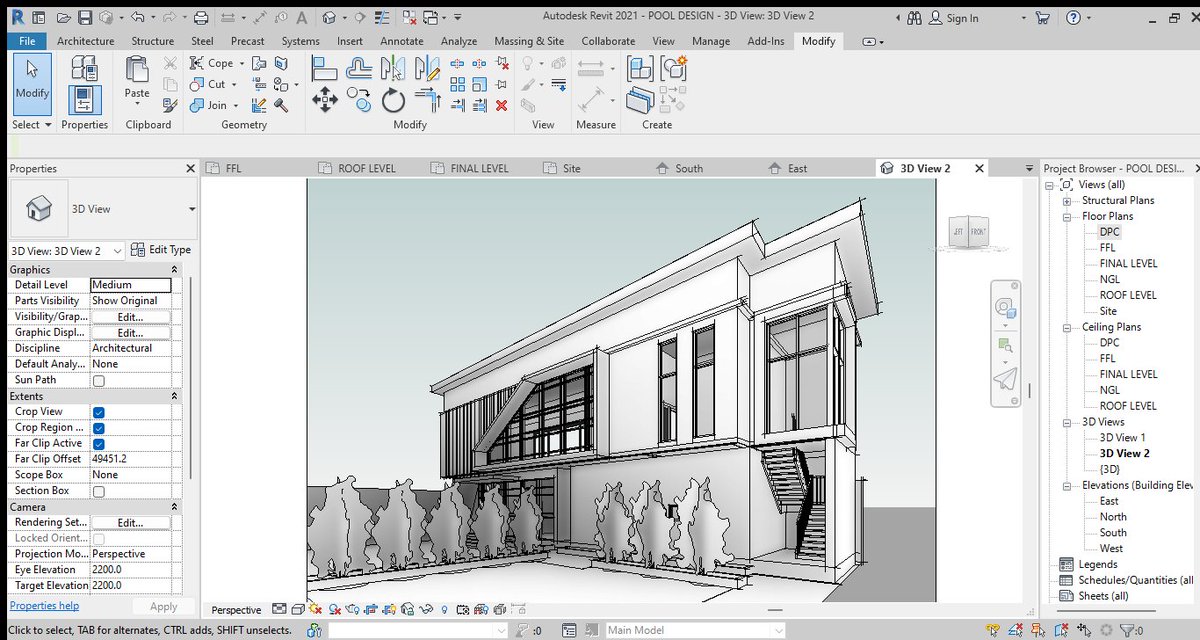The image size is (1200, 640).
Task: Open the Select panel dropdown
Action: click(x=33, y=125)
